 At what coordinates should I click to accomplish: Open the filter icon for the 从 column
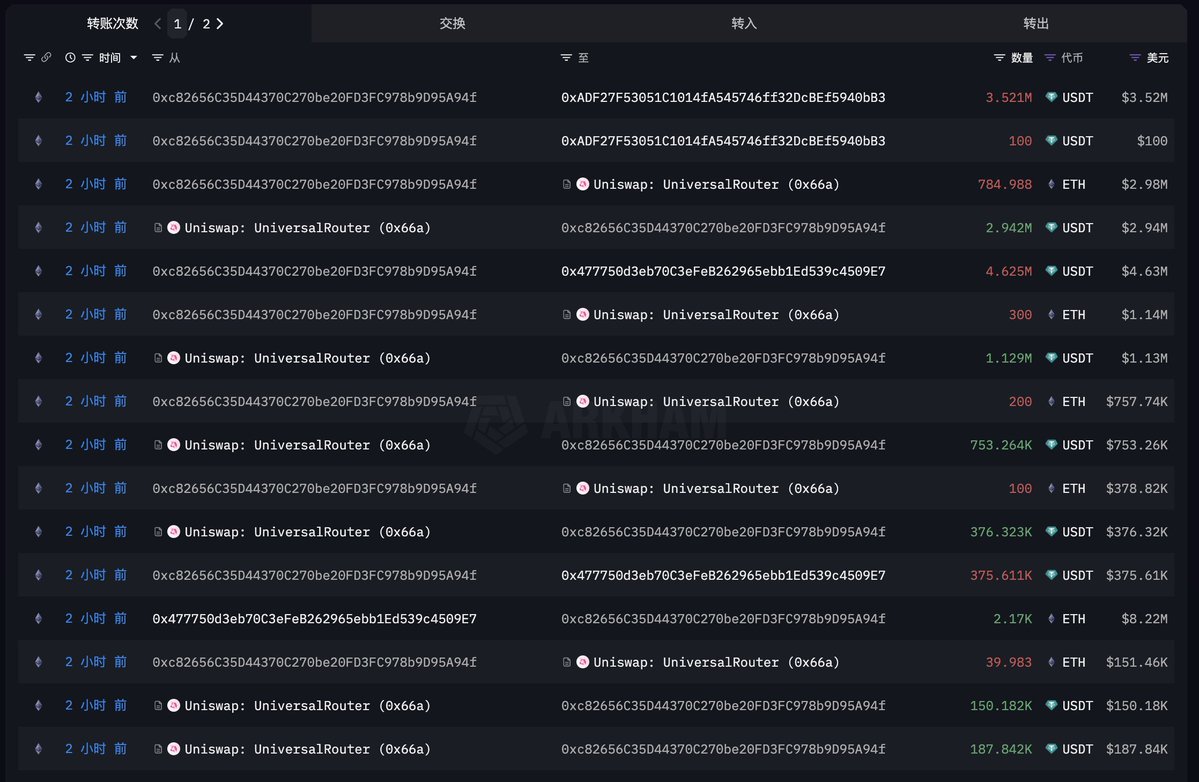tap(158, 57)
